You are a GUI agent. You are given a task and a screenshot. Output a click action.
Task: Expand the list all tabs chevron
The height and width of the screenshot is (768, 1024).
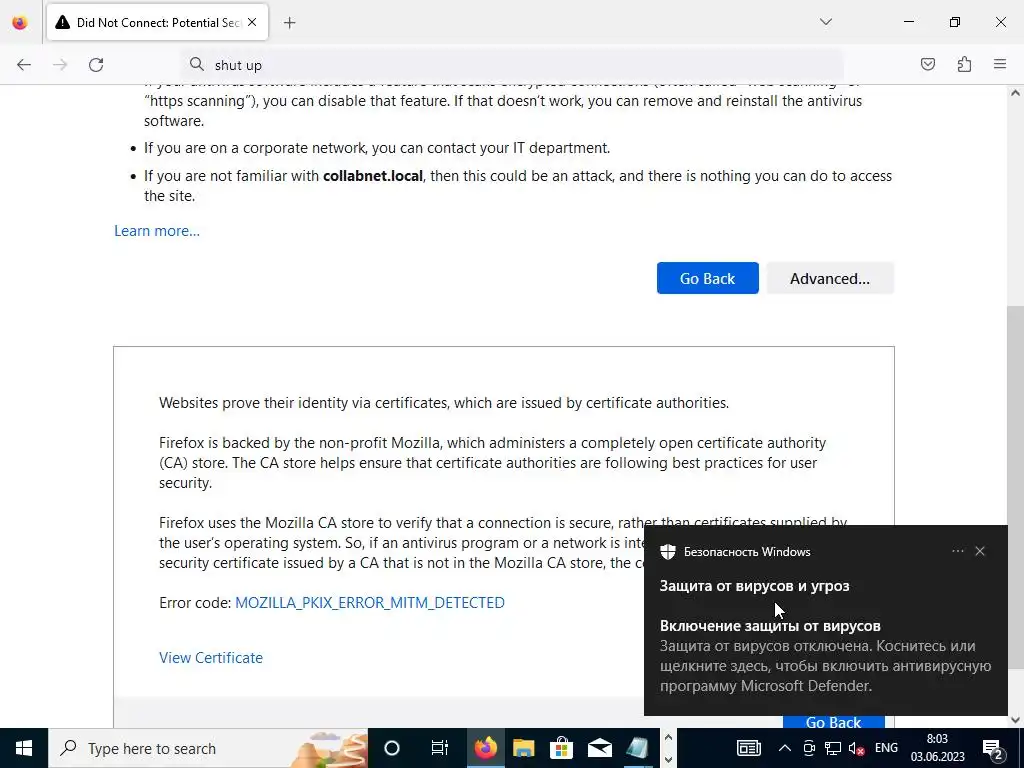825,22
